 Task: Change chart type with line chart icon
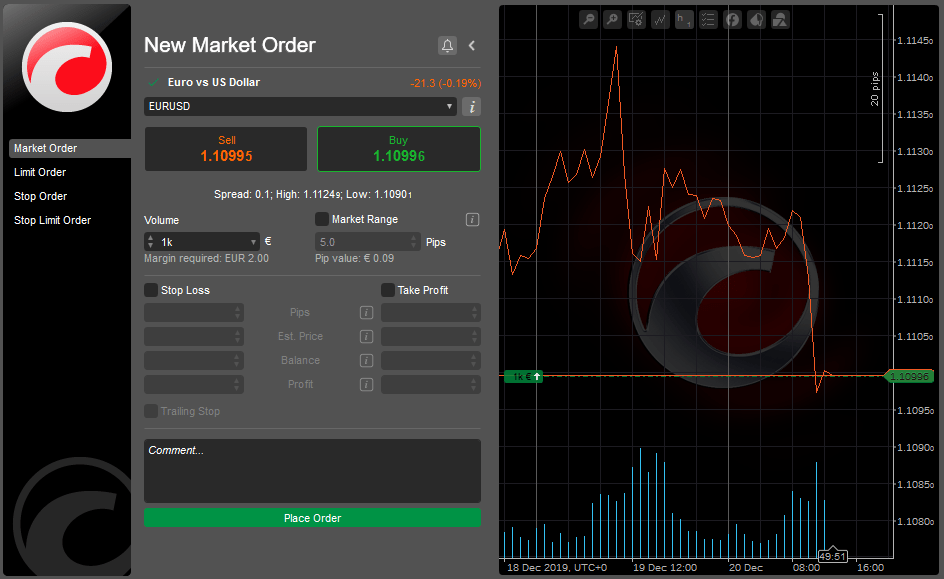coord(660,19)
